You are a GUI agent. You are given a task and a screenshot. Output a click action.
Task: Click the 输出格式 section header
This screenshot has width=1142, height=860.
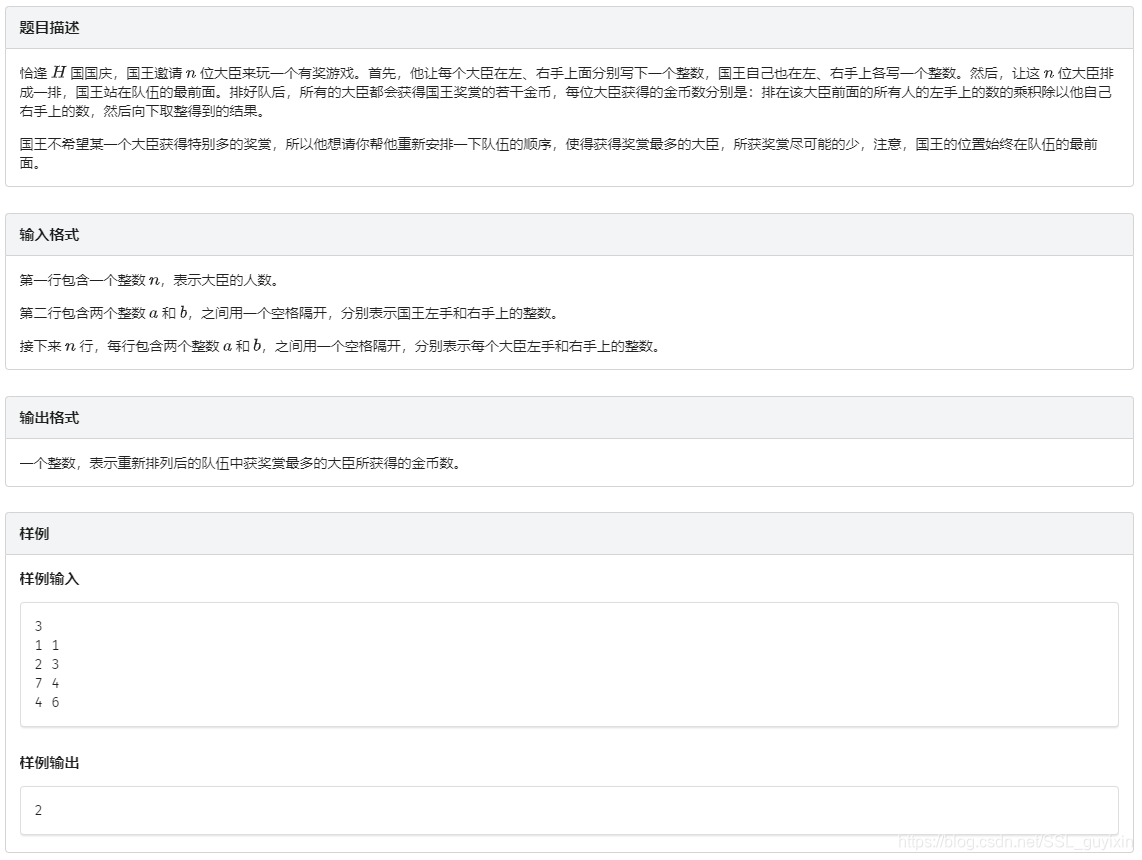point(48,417)
